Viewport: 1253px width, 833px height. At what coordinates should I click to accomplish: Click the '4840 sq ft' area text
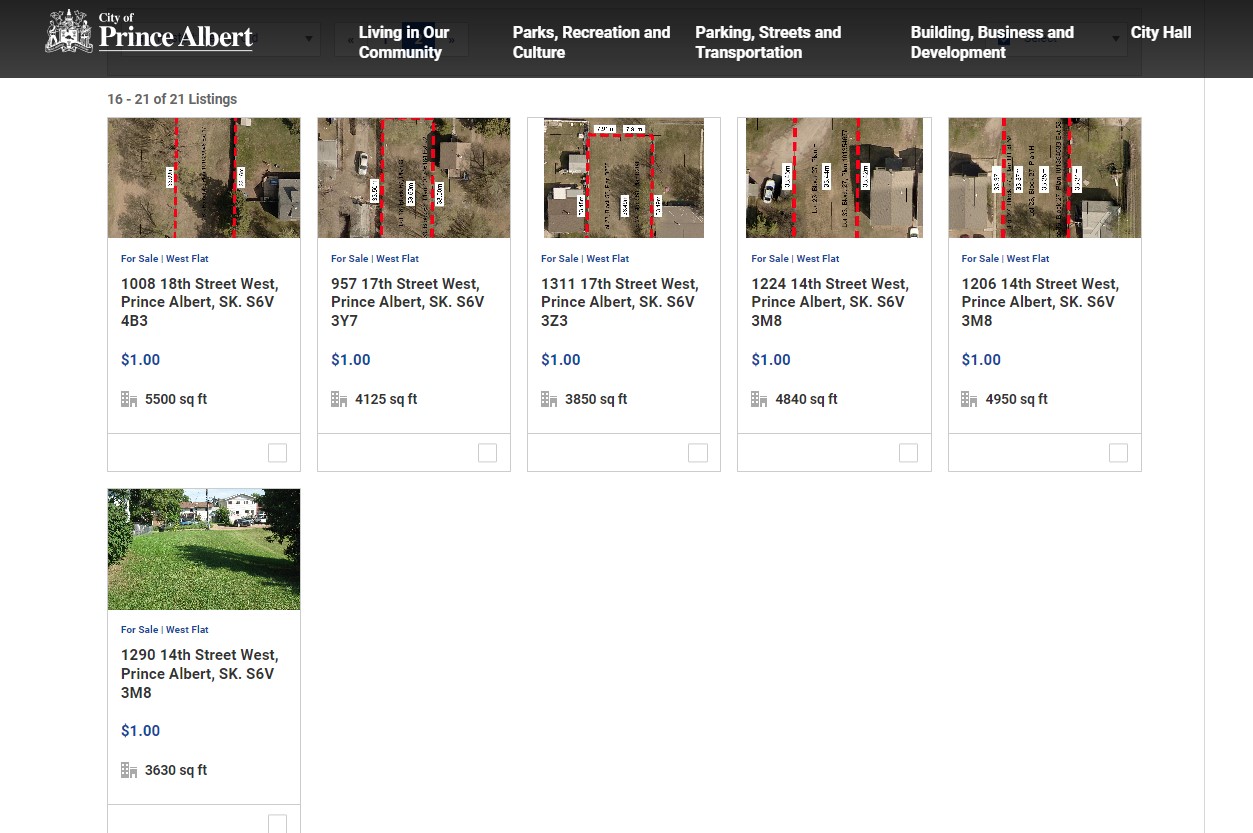click(x=806, y=399)
